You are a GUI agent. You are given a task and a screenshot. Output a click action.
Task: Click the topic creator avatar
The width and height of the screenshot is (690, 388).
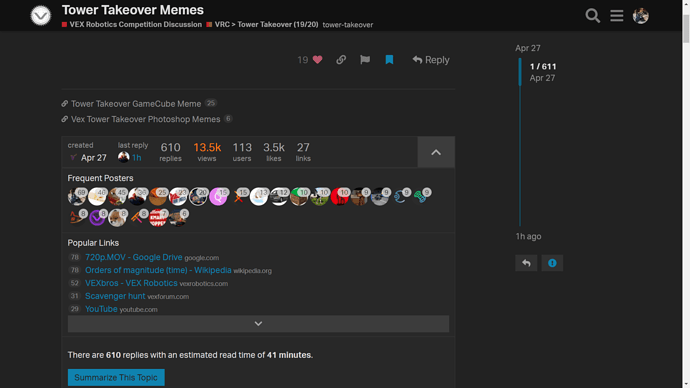pyautogui.click(x=73, y=157)
